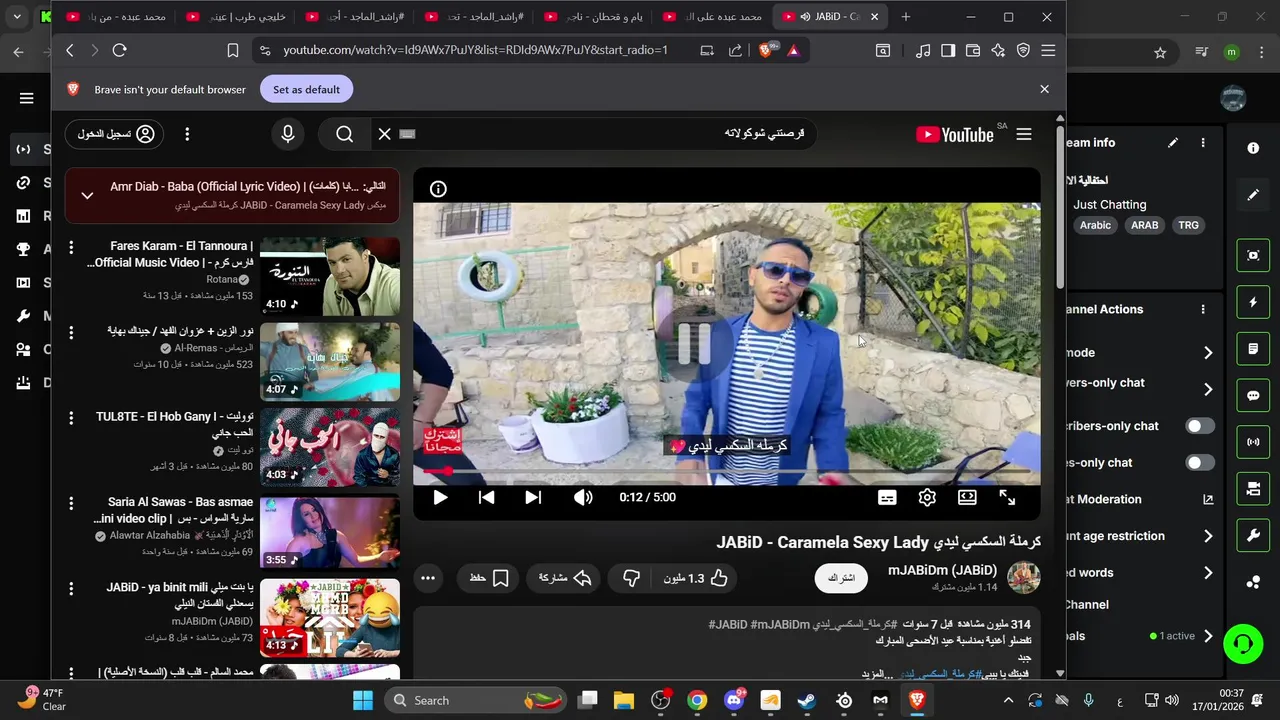Open options for JABiD ya binit mili
1280x720 pixels.
pos(71,588)
